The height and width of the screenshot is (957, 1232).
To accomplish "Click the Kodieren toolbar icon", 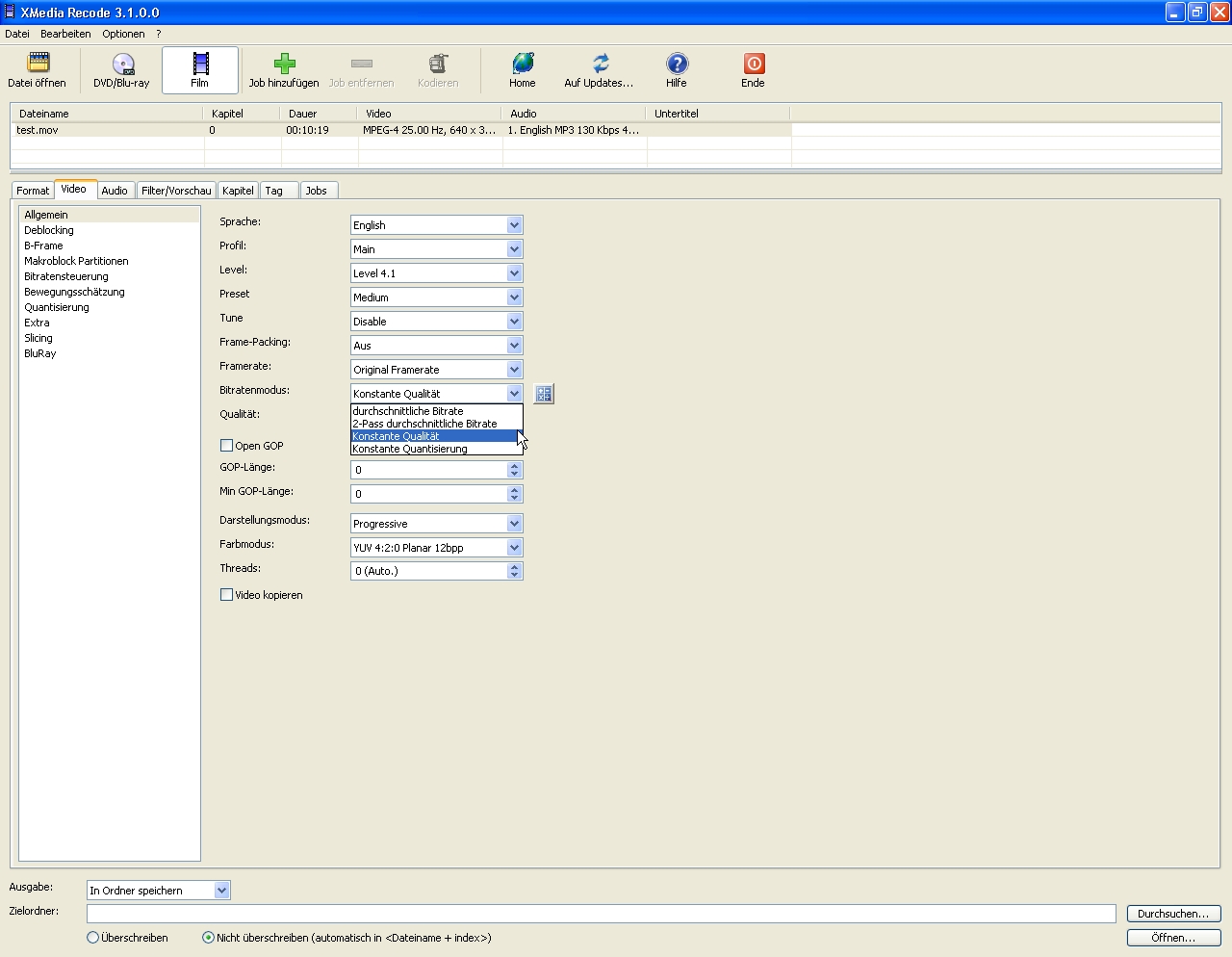I will [x=438, y=64].
